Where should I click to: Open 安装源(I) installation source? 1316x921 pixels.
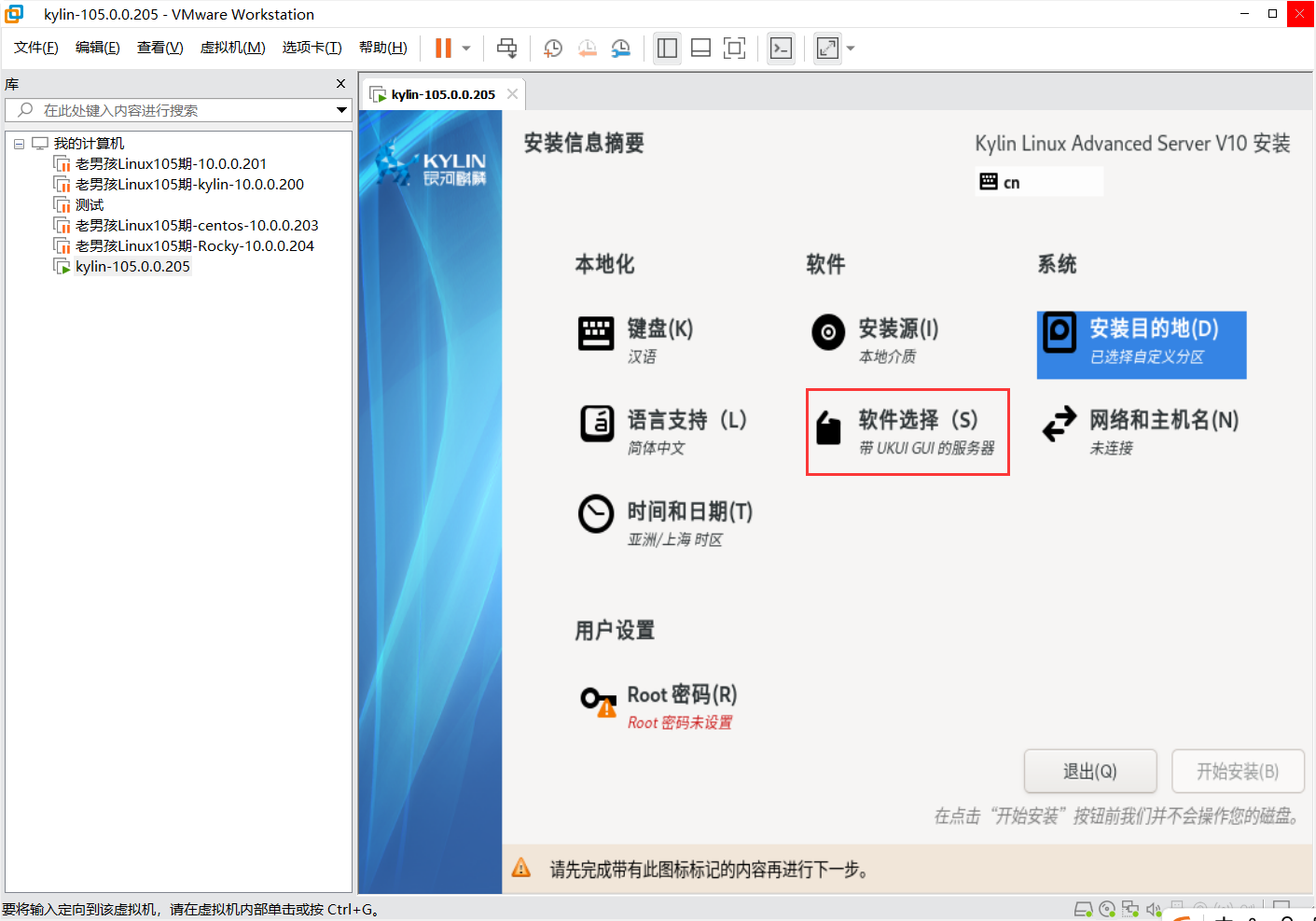tap(898, 328)
